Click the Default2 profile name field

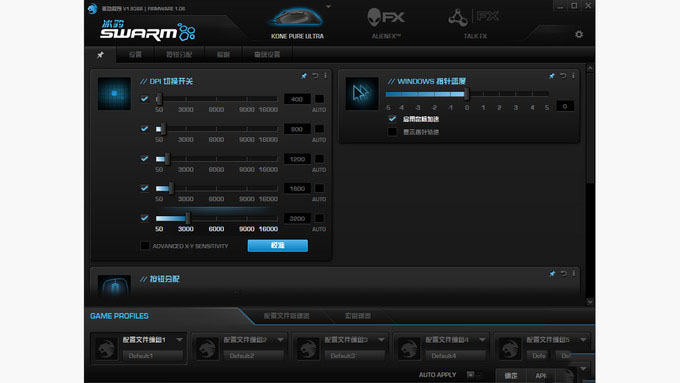click(x=254, y=356)
